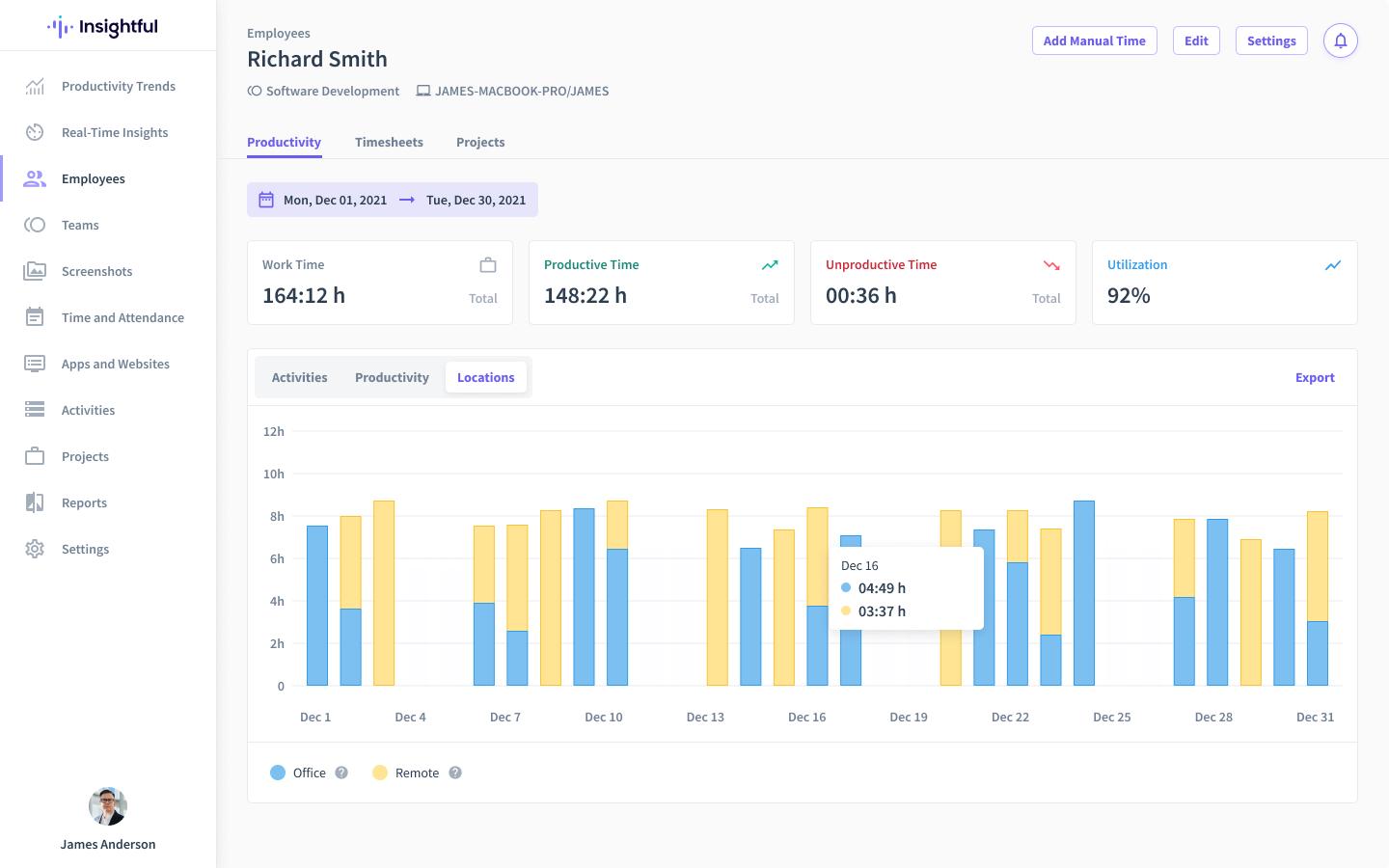Screen dimensions: 1389x868
Task: Open Settings gear in the sidebar
Action: [35, 549]
